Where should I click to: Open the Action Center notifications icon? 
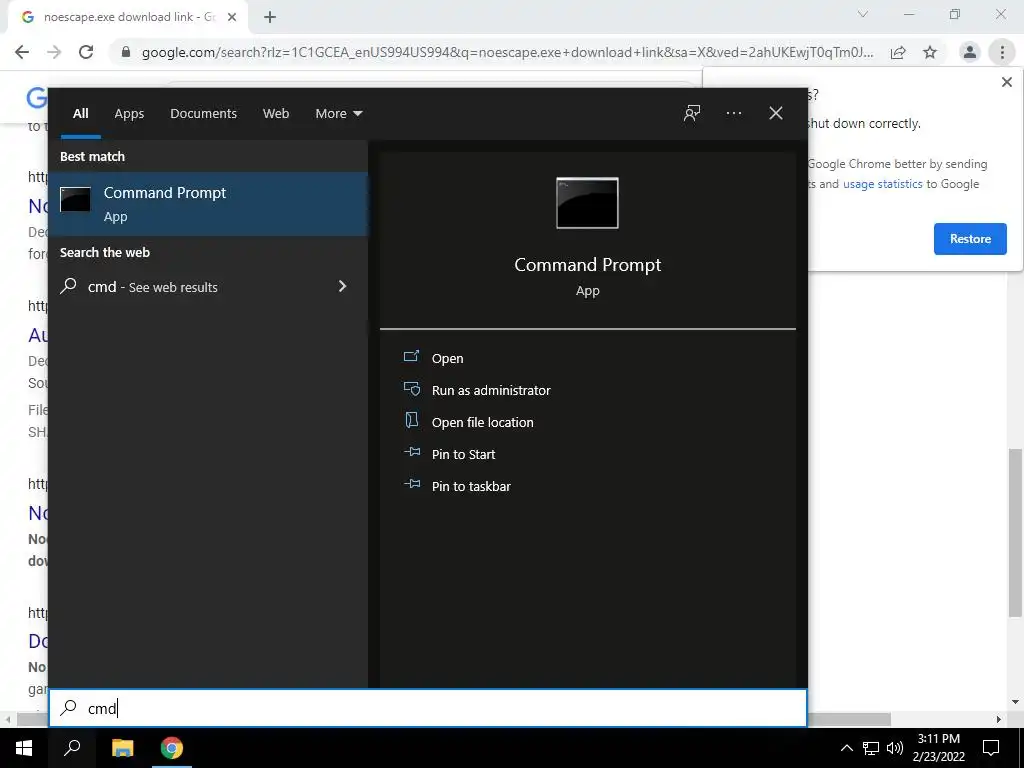(x=991, y=748)
